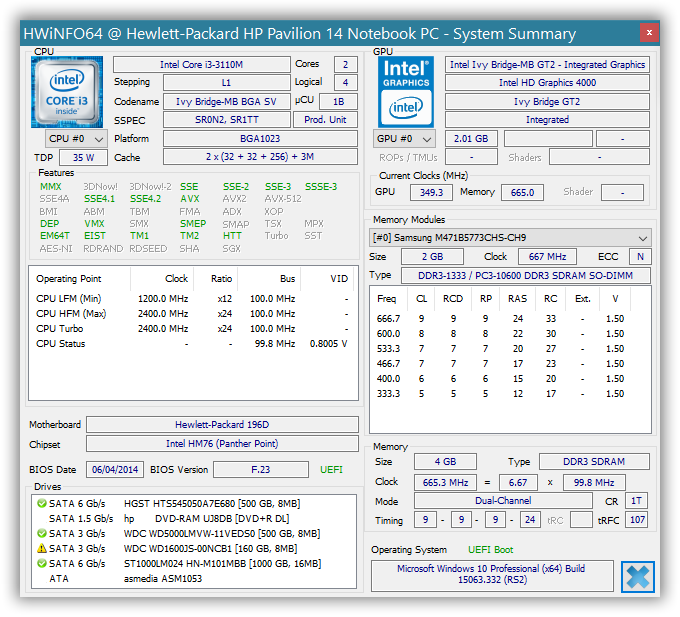This screenshot has width=680, height=617.
Task: Click the UEFI Boot text
Action: 490,550
